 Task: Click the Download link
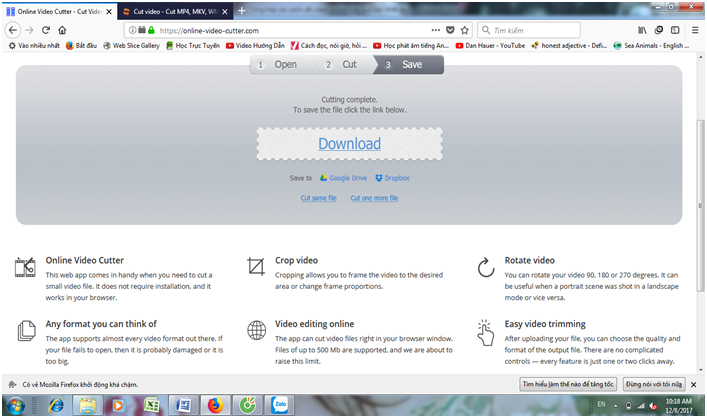349,144
